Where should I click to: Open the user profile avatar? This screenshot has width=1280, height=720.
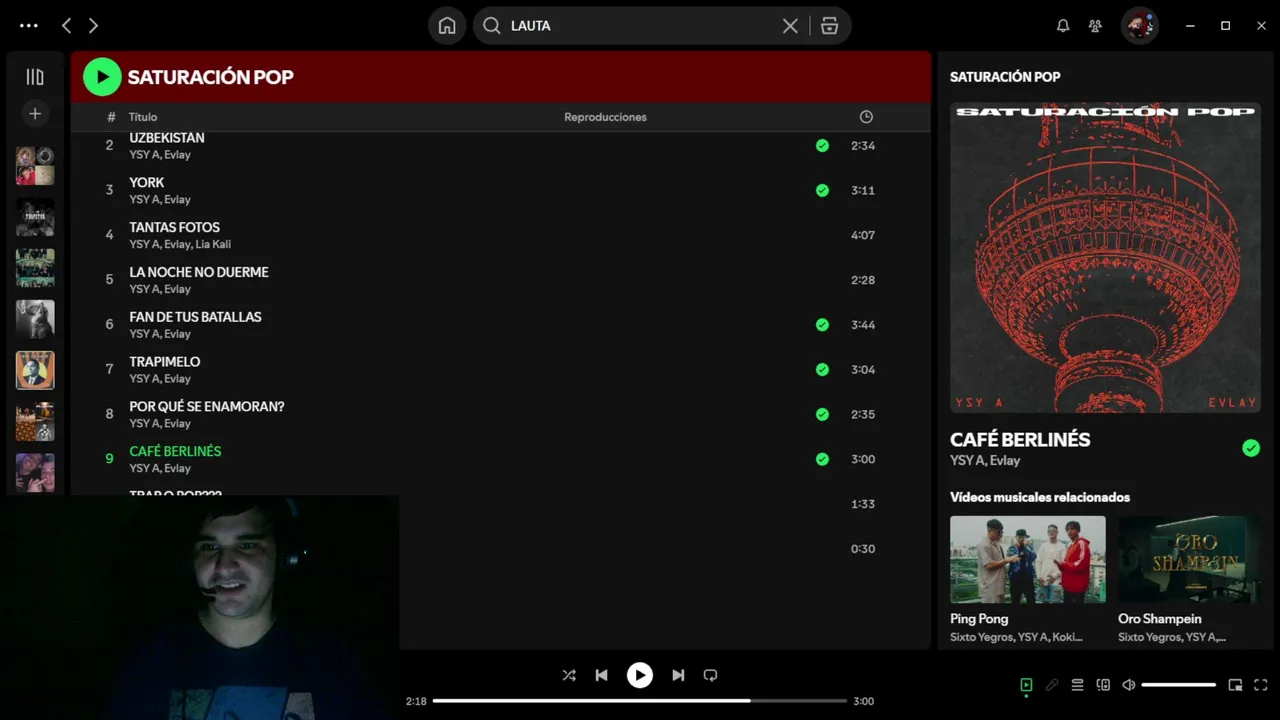click(x=1140, y=26)
